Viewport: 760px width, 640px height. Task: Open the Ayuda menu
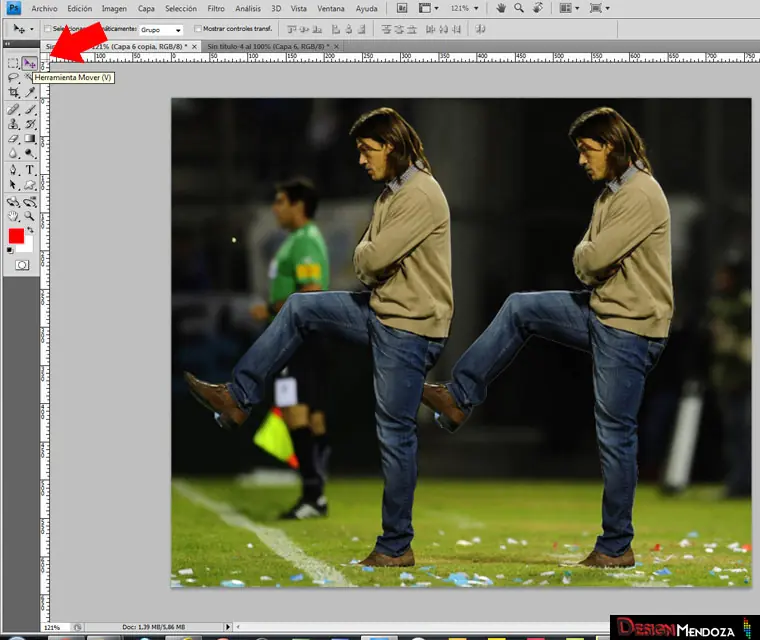point(366,8)
